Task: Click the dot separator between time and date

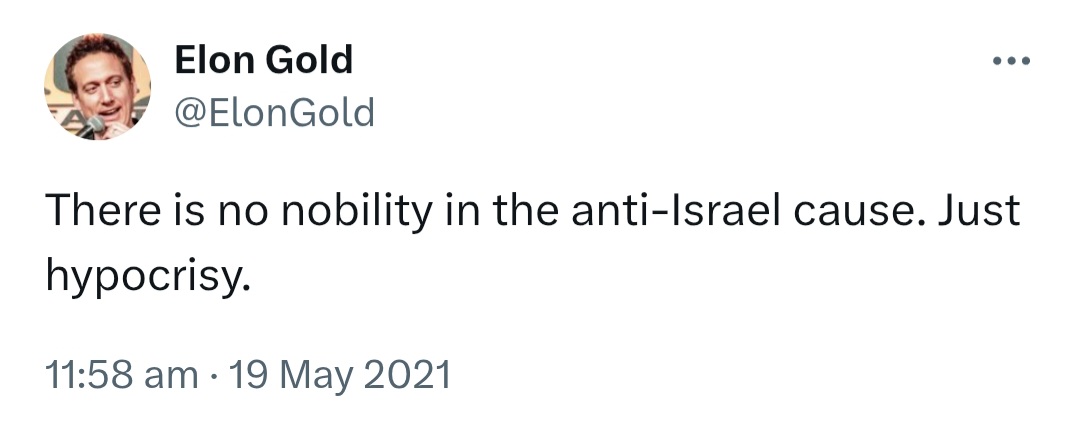Action: coord(214,377)
